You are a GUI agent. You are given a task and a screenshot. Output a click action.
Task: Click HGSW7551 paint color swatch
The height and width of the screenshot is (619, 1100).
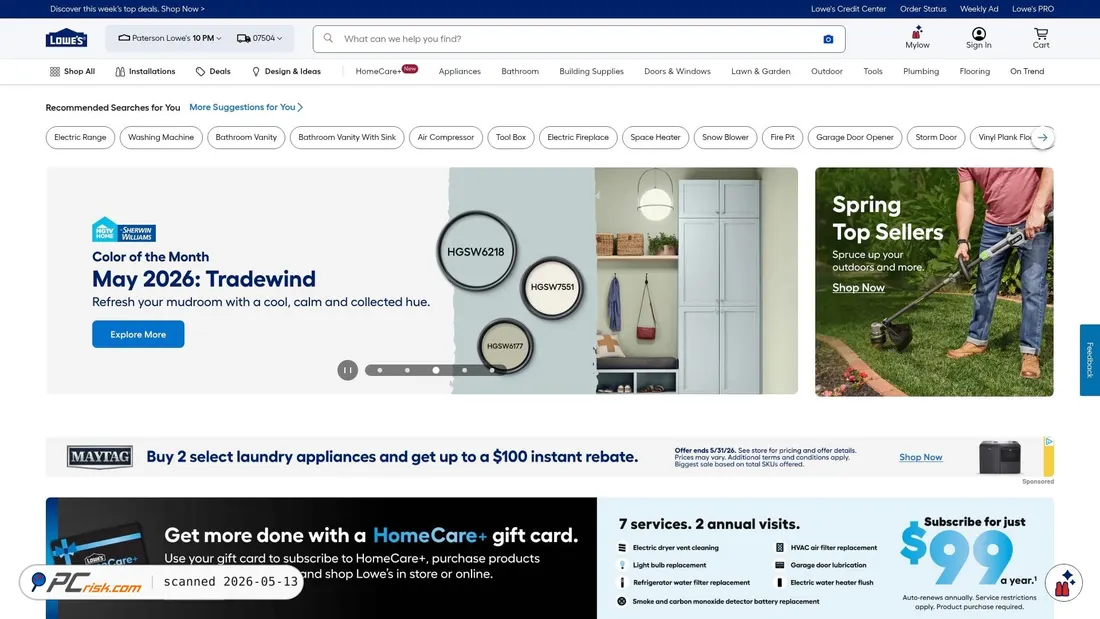click(x=552, y=287)
